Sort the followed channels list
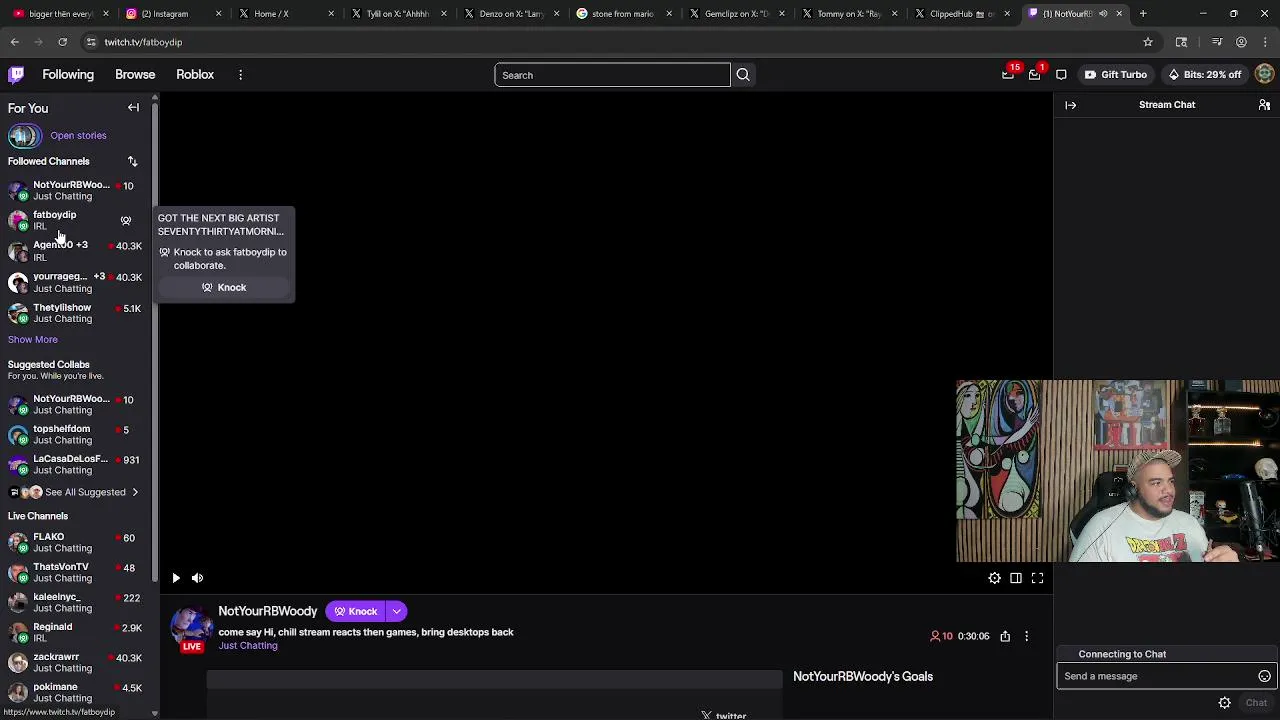 coord(132,161)
